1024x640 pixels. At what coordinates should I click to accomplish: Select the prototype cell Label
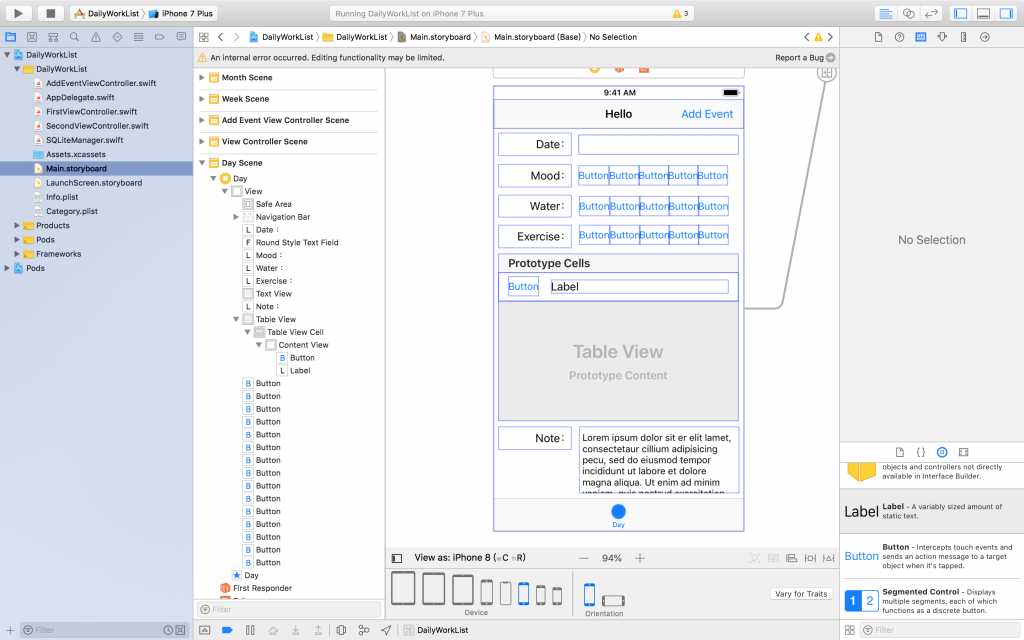(639, 287)
